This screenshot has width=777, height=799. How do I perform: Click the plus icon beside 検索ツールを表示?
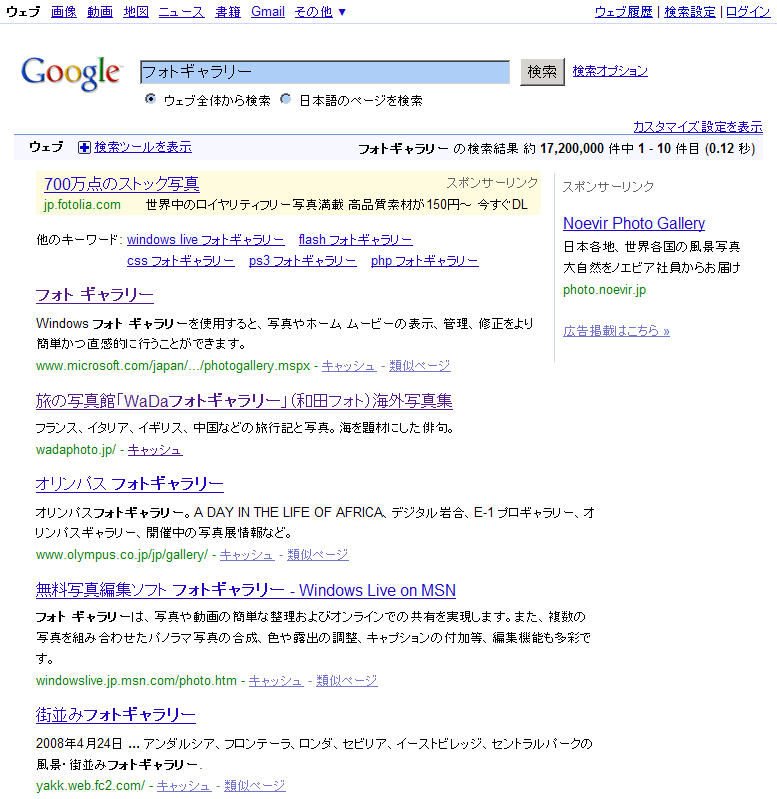pyautogui.click(x=84, y=148)
